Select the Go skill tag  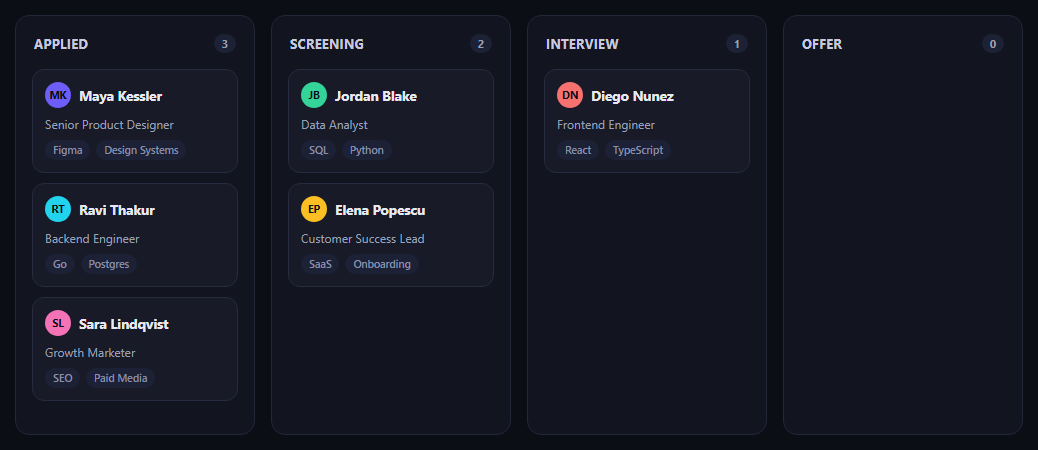(x=60, y=264)
